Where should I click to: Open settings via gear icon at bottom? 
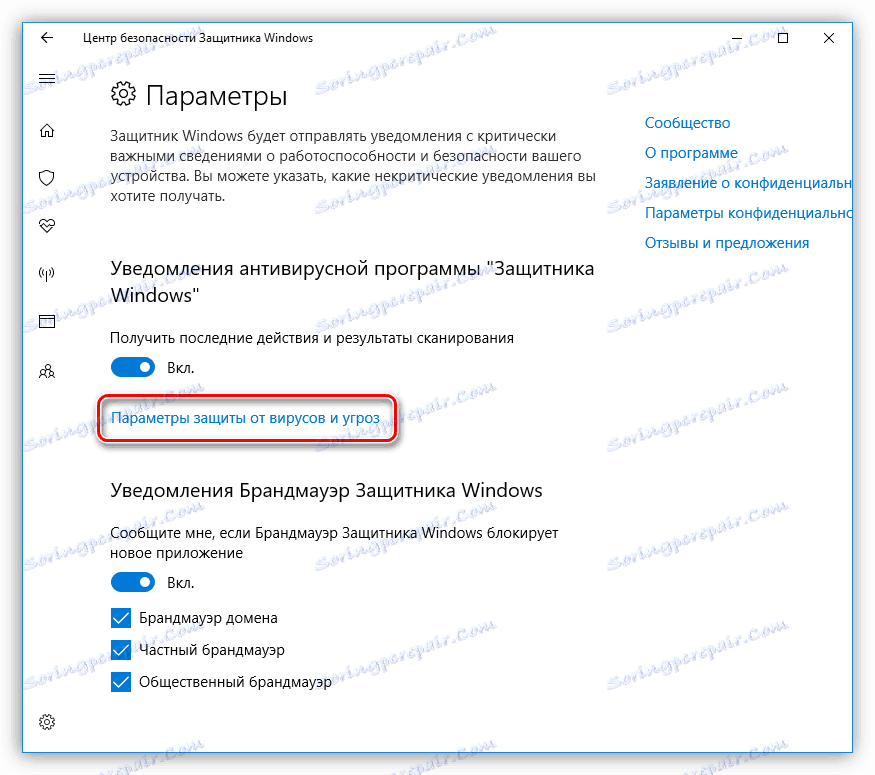(x=46, y=721)
